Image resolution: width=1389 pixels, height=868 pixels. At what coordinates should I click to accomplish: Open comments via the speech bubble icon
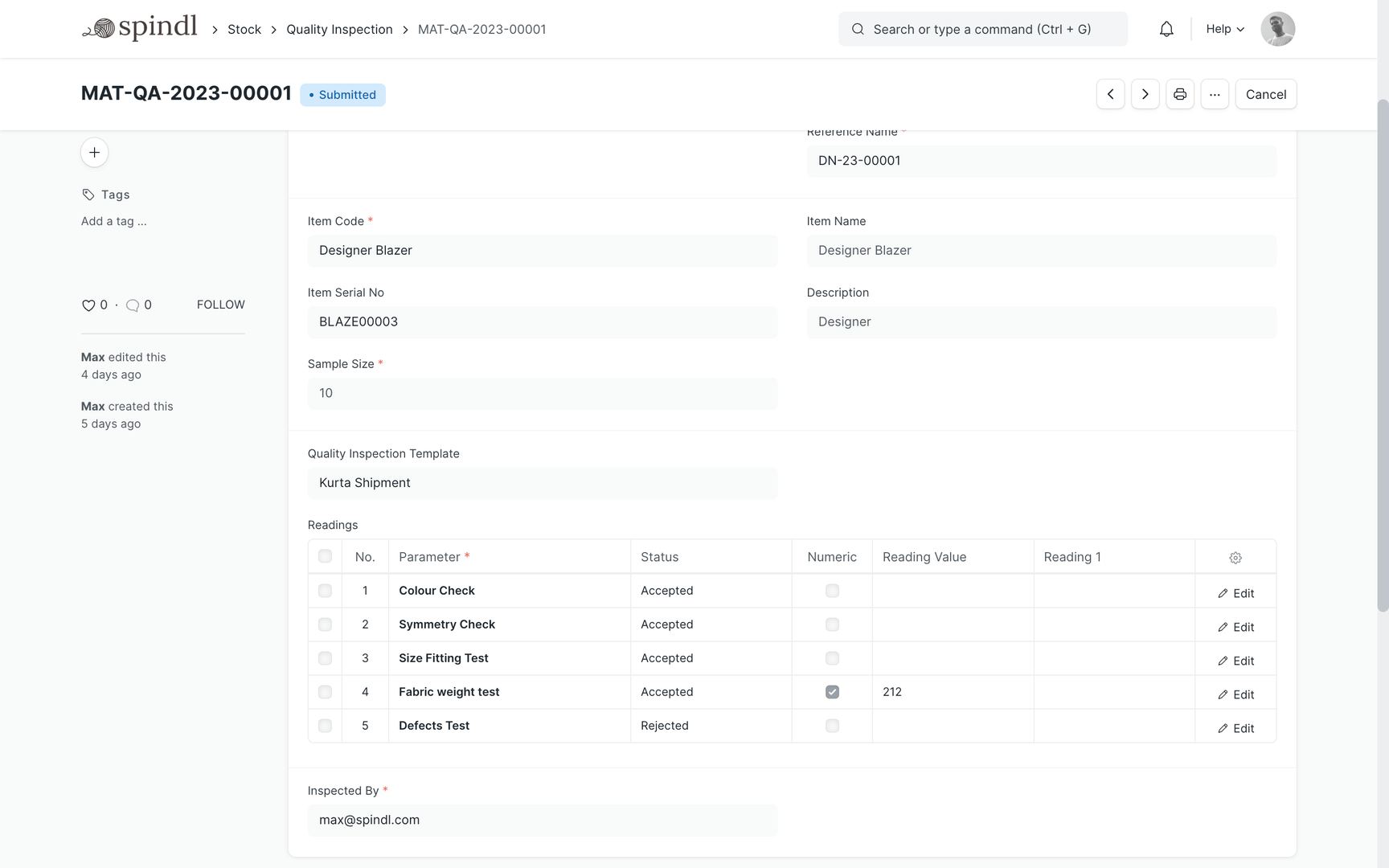click(x=133, y=305)
